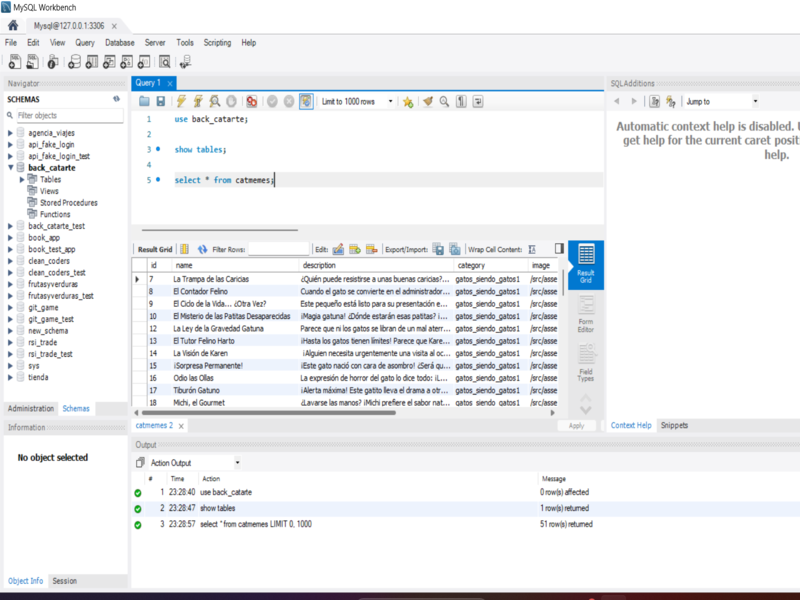Click the result grid horizontal scrollbar

click(x=268, y=413)
